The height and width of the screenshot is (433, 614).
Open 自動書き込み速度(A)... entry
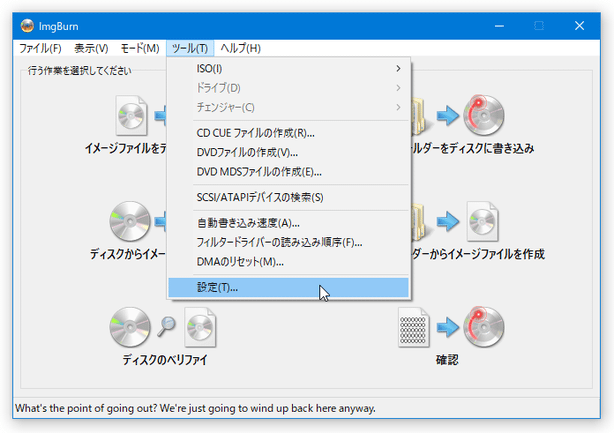click(x=289, y=223)
